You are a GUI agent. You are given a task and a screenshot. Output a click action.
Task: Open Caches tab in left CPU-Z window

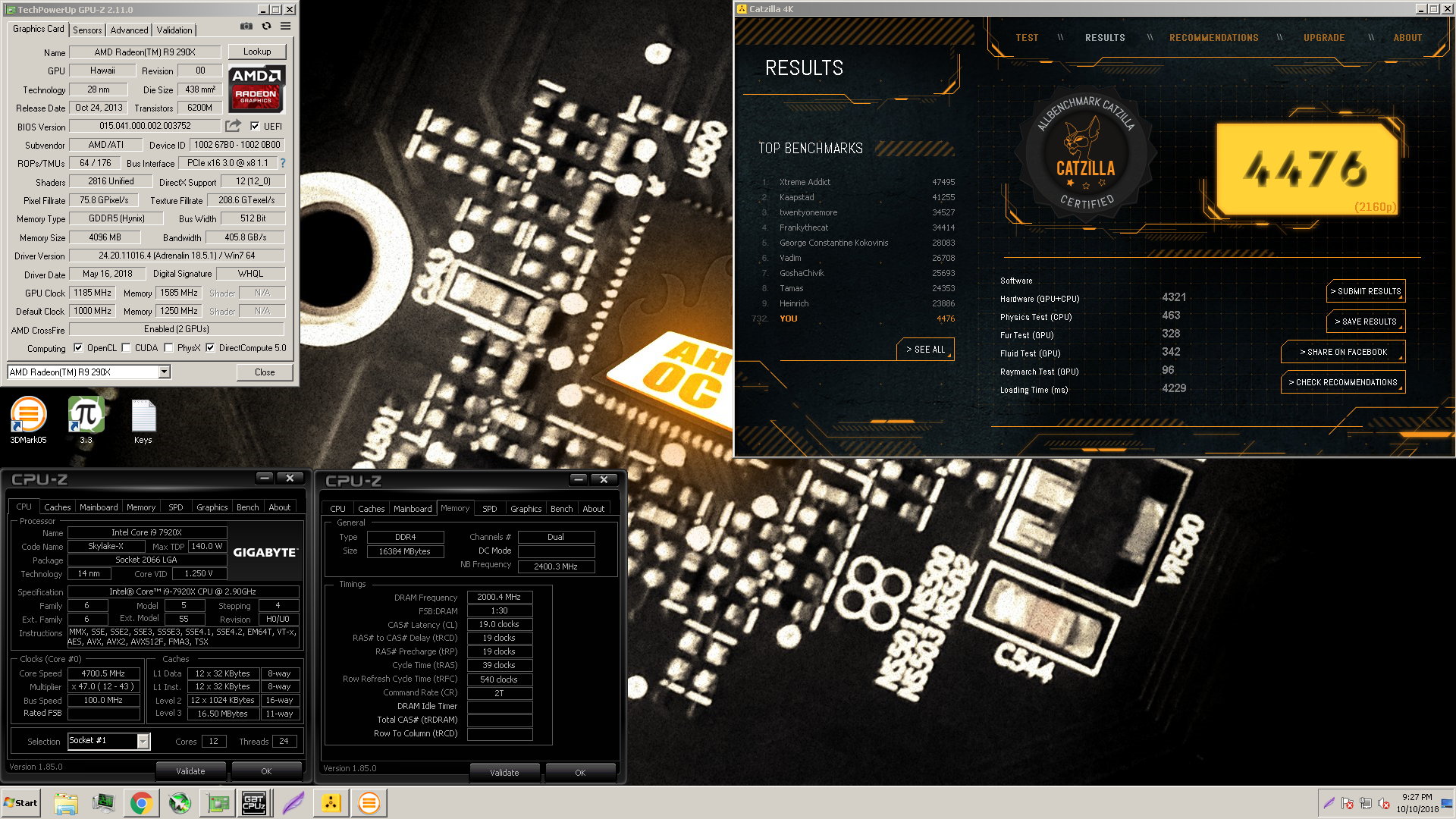57,507
